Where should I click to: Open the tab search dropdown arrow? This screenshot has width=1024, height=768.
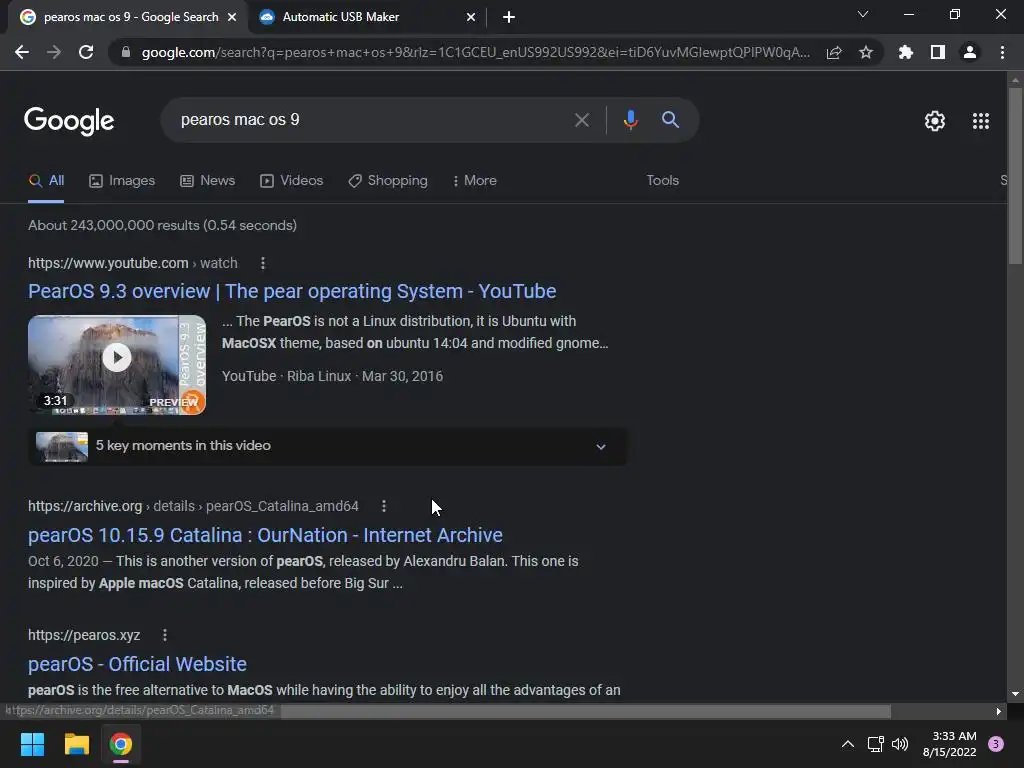863,14
